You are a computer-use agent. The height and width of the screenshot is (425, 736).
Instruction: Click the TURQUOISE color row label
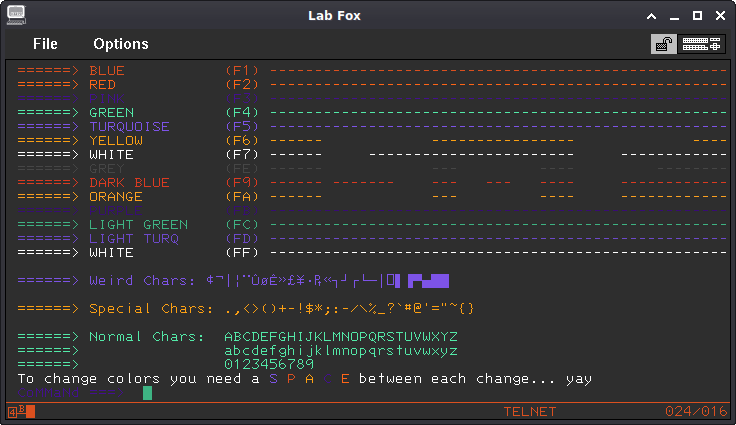[130, 127]
